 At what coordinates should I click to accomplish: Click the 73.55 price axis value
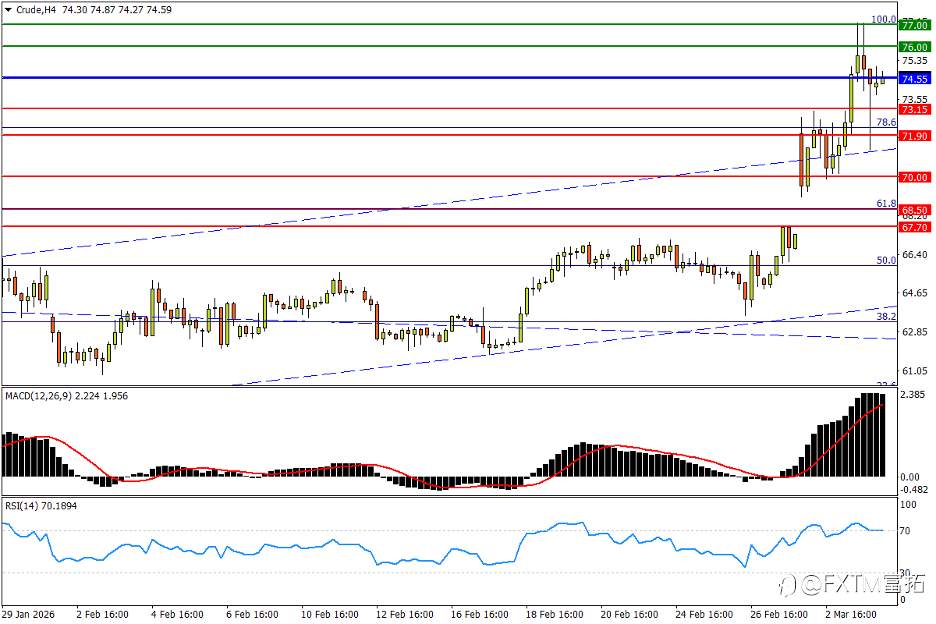tap(915, 99)
